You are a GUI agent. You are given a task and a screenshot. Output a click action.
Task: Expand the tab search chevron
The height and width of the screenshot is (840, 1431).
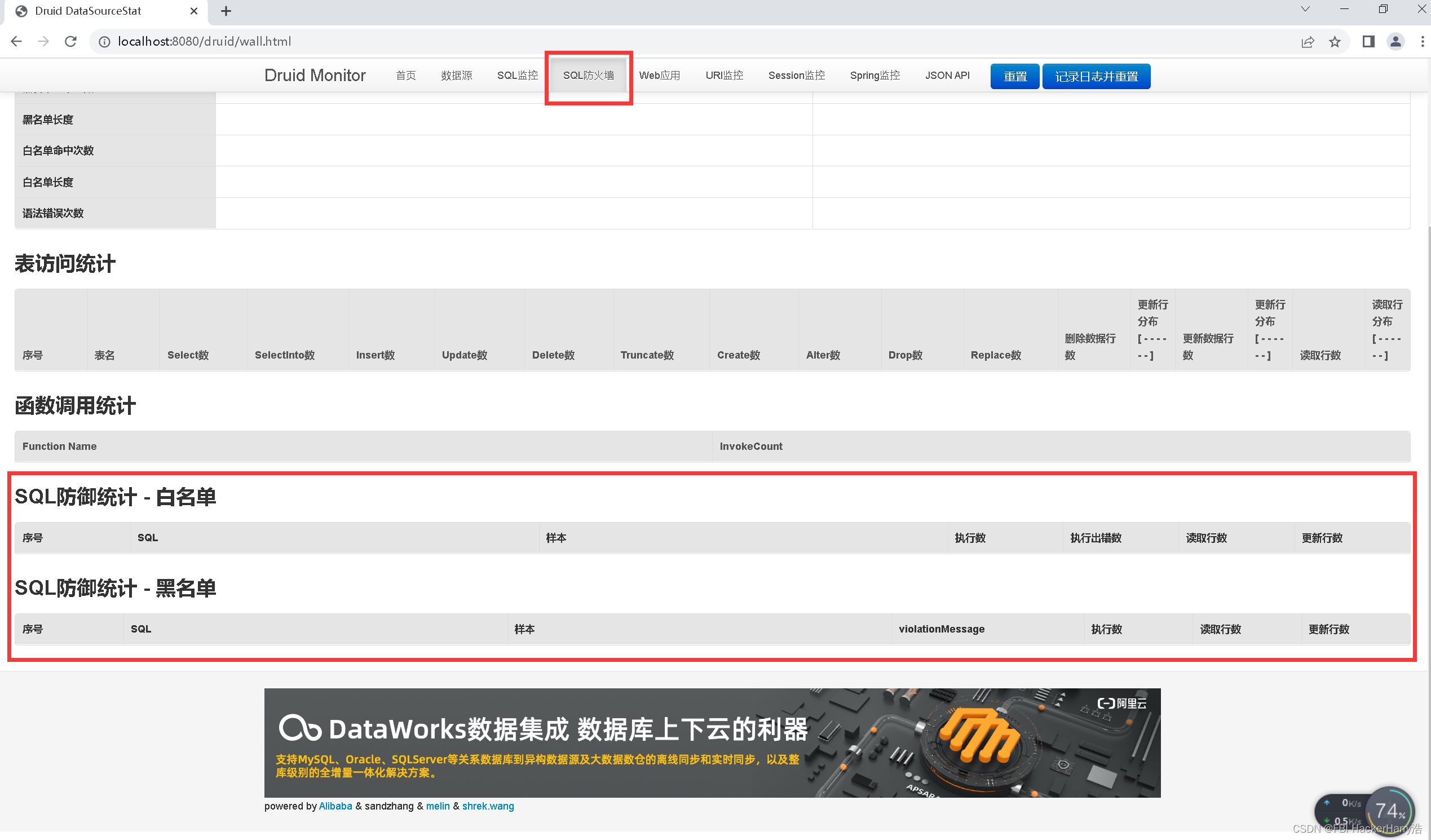[x=1305, y=9]
